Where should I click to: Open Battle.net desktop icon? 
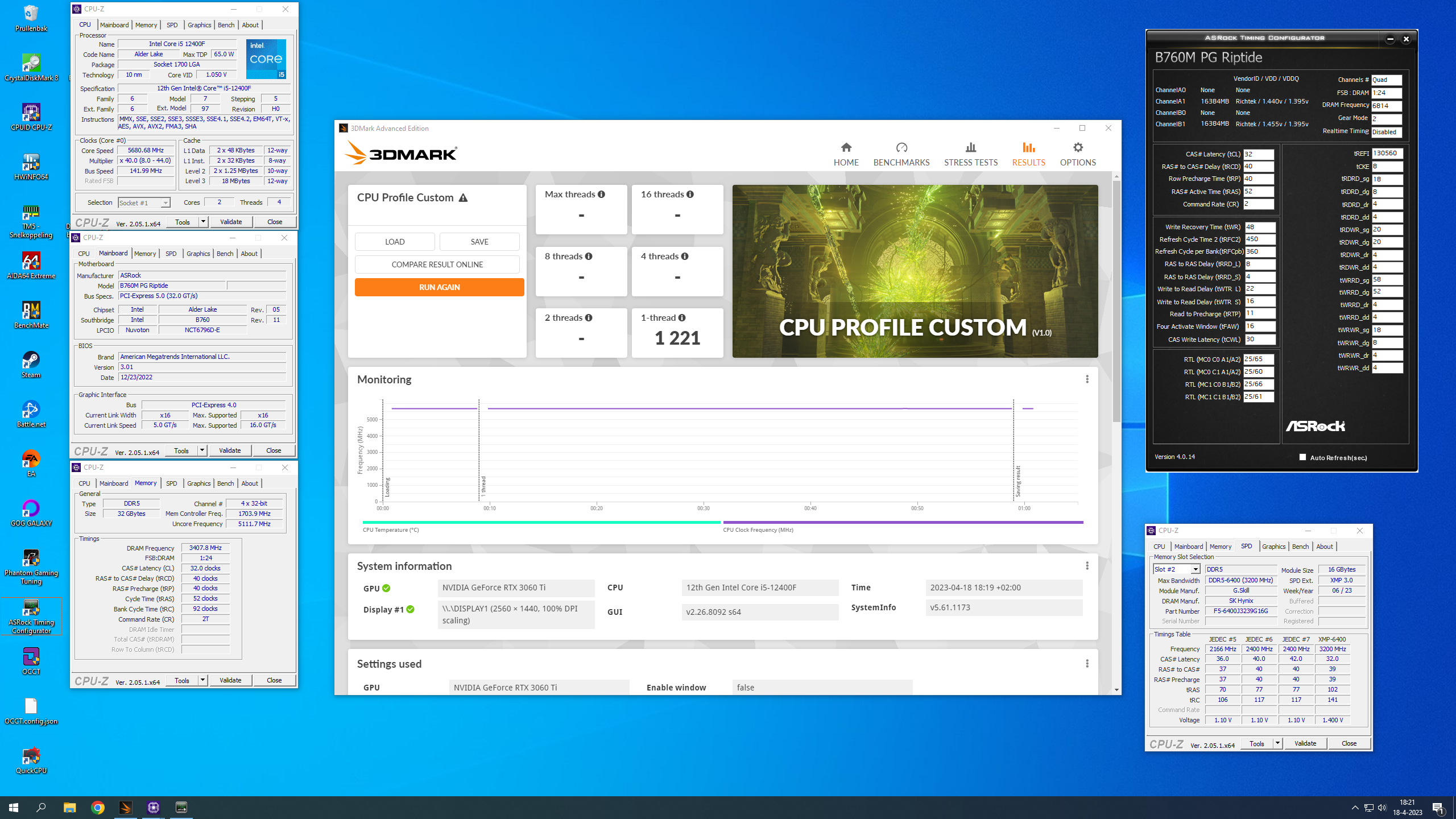click(31, 413)
